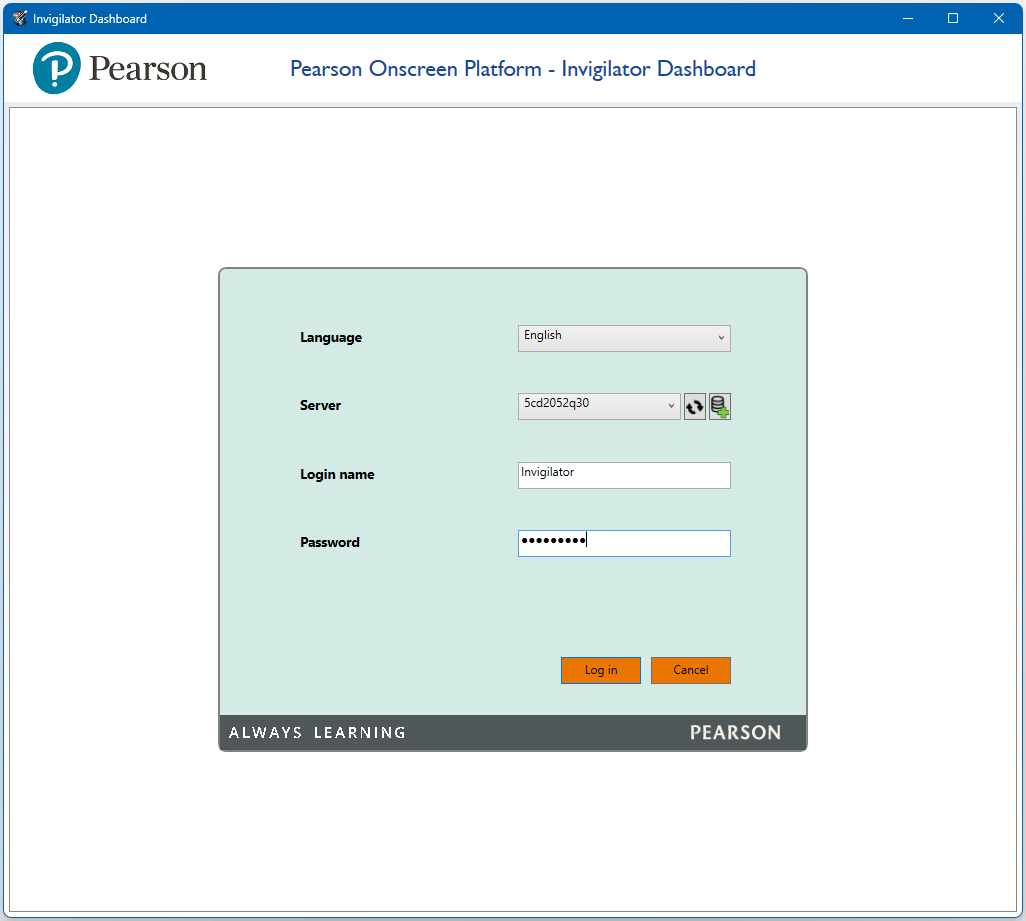This screenshot has width=1026, height=921.
Task: Maximize the application window
Action: tap(952, 17)
